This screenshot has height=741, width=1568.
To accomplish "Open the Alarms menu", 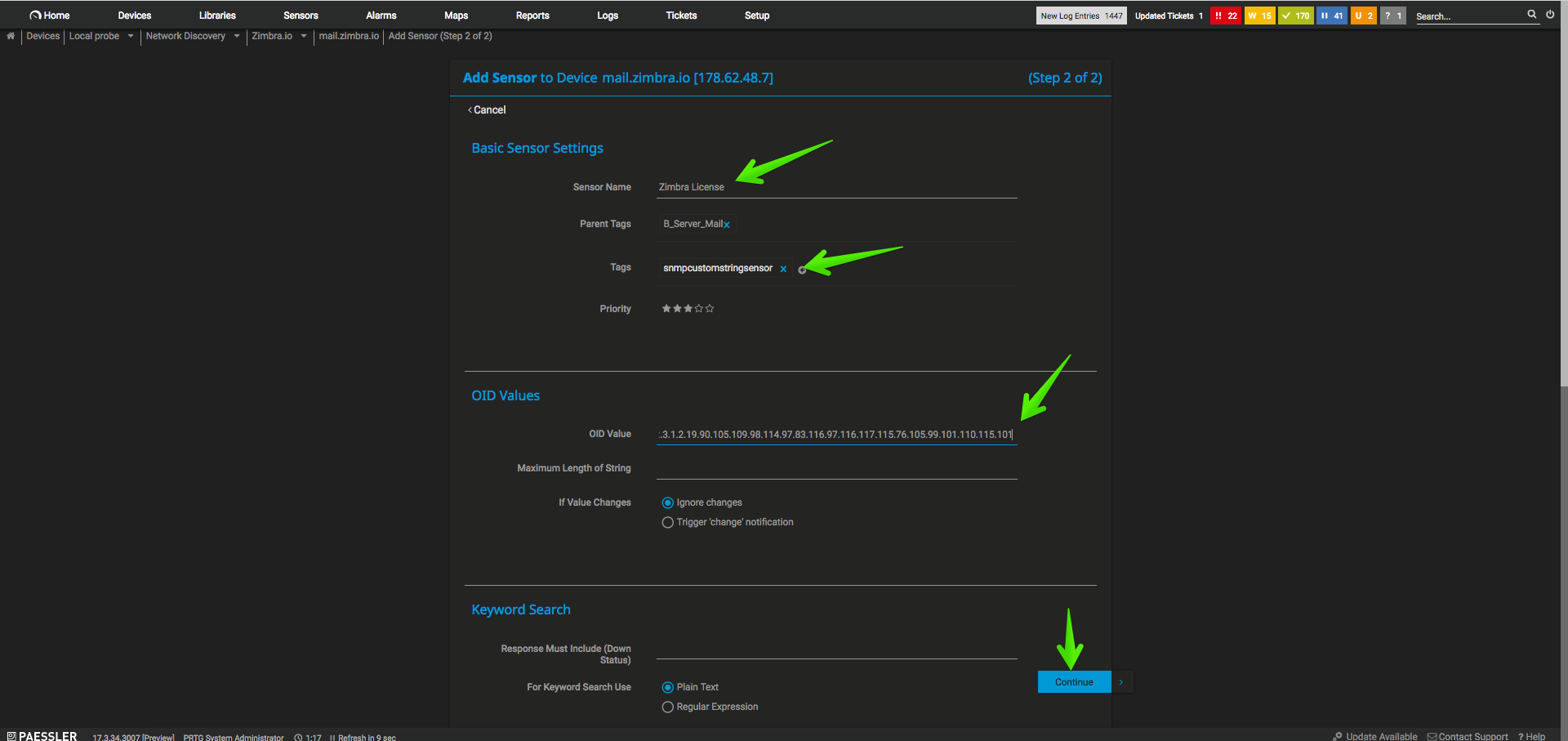I will point(381,16).
